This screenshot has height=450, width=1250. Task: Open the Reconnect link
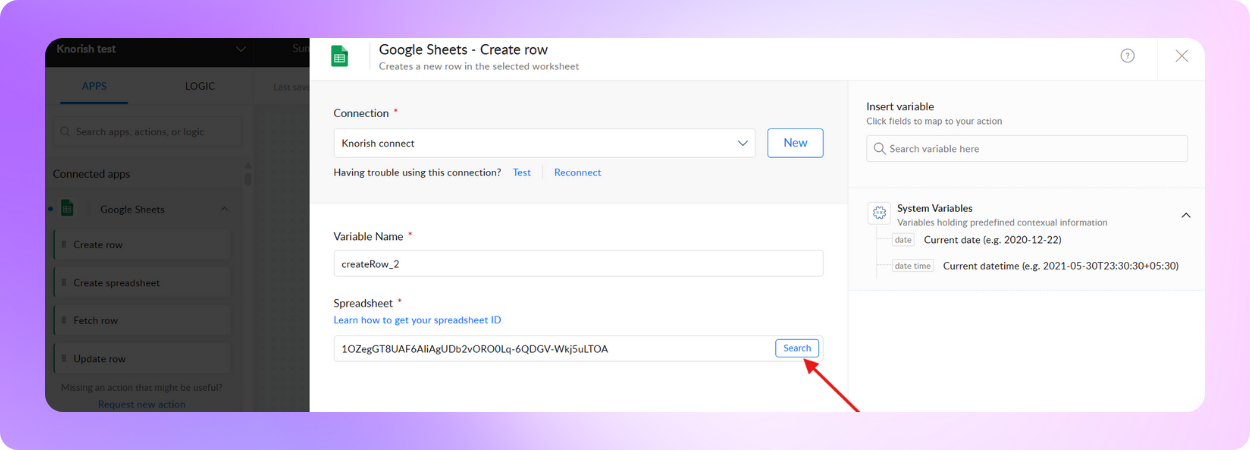pos(577,172)
